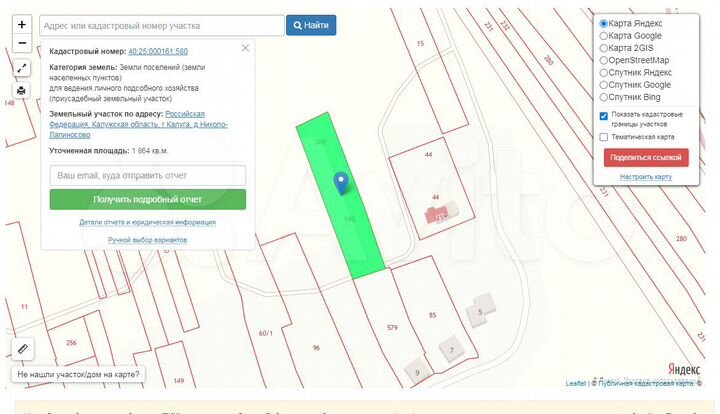This screenshot has width=720, height=414.
Task: Select the Карта Google radio option
Action: click(603, 35)
